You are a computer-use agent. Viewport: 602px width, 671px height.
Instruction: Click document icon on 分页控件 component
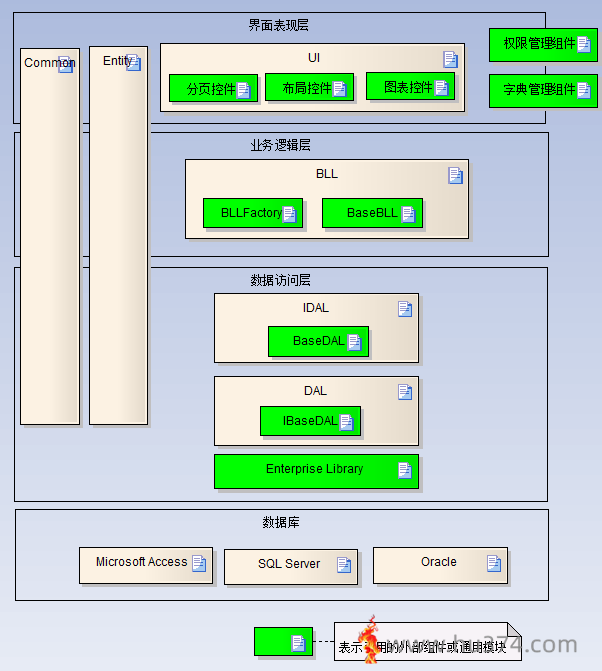(244, 90)
